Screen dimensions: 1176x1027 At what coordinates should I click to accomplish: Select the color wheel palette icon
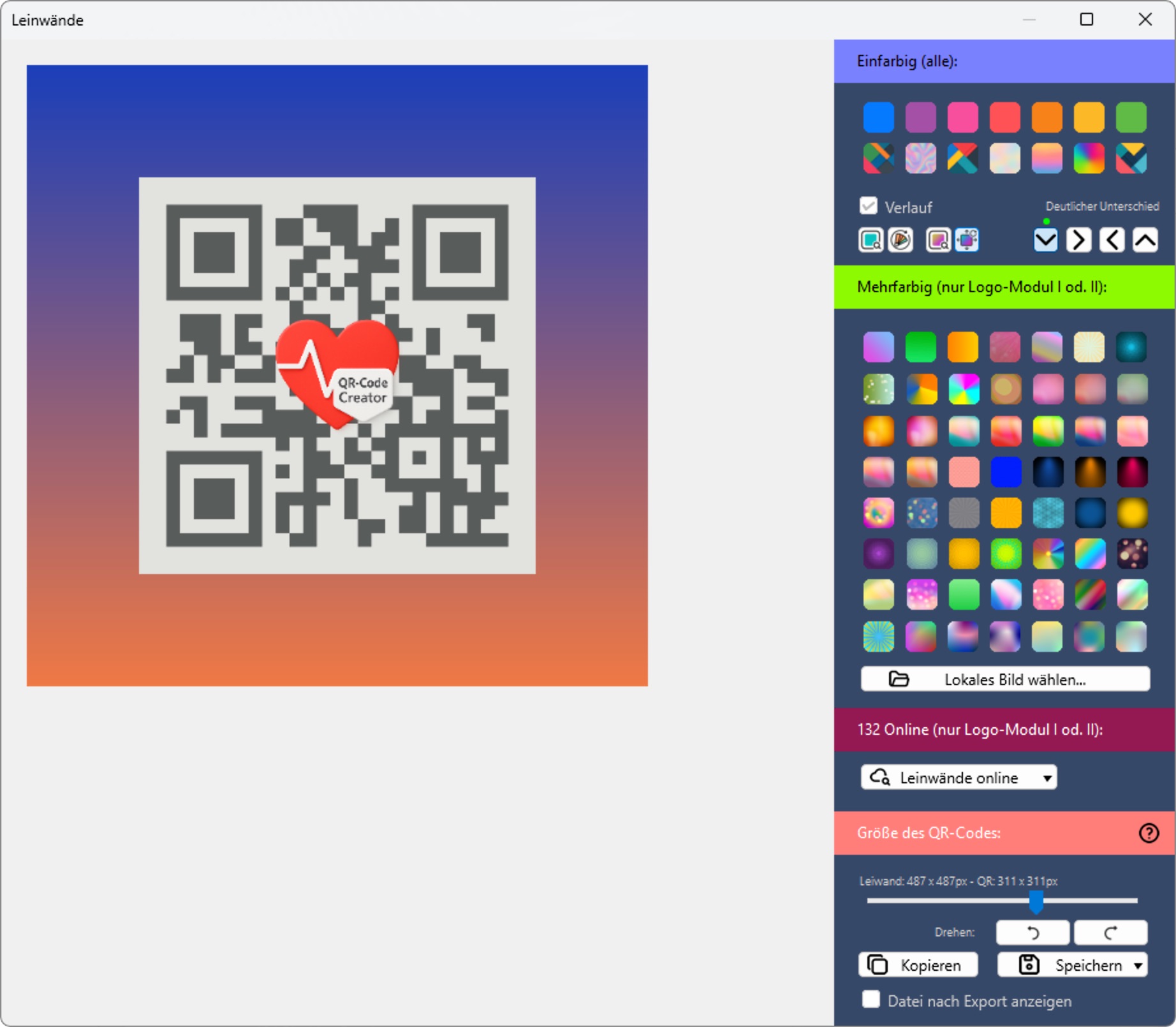point(900,240)
